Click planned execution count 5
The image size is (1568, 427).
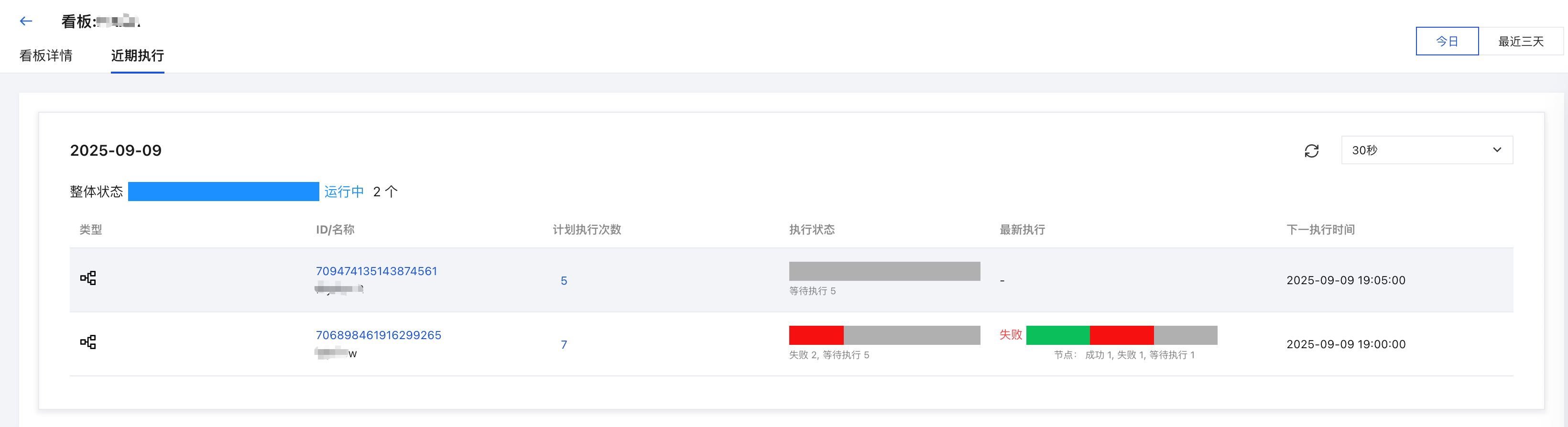[564, 280]
